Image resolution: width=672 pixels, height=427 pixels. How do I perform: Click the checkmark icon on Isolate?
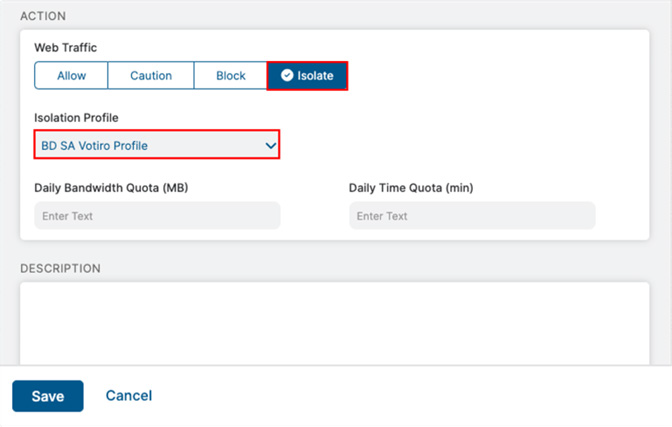coord(287,75)
